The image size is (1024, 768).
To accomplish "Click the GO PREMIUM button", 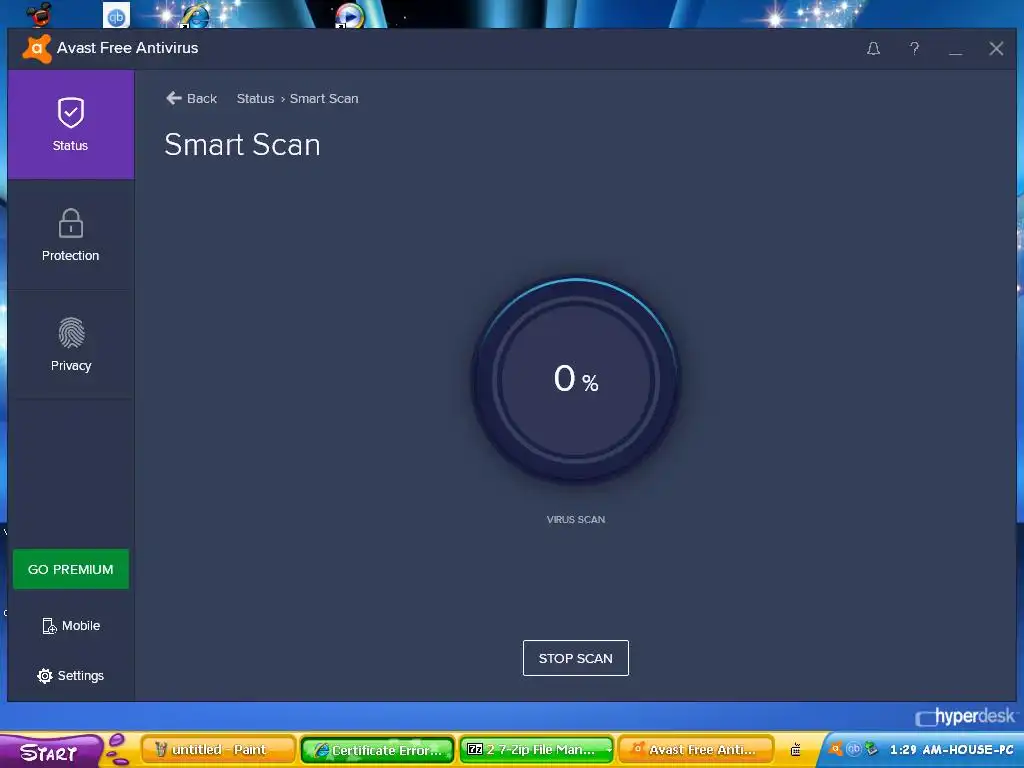I will [71, 569].
